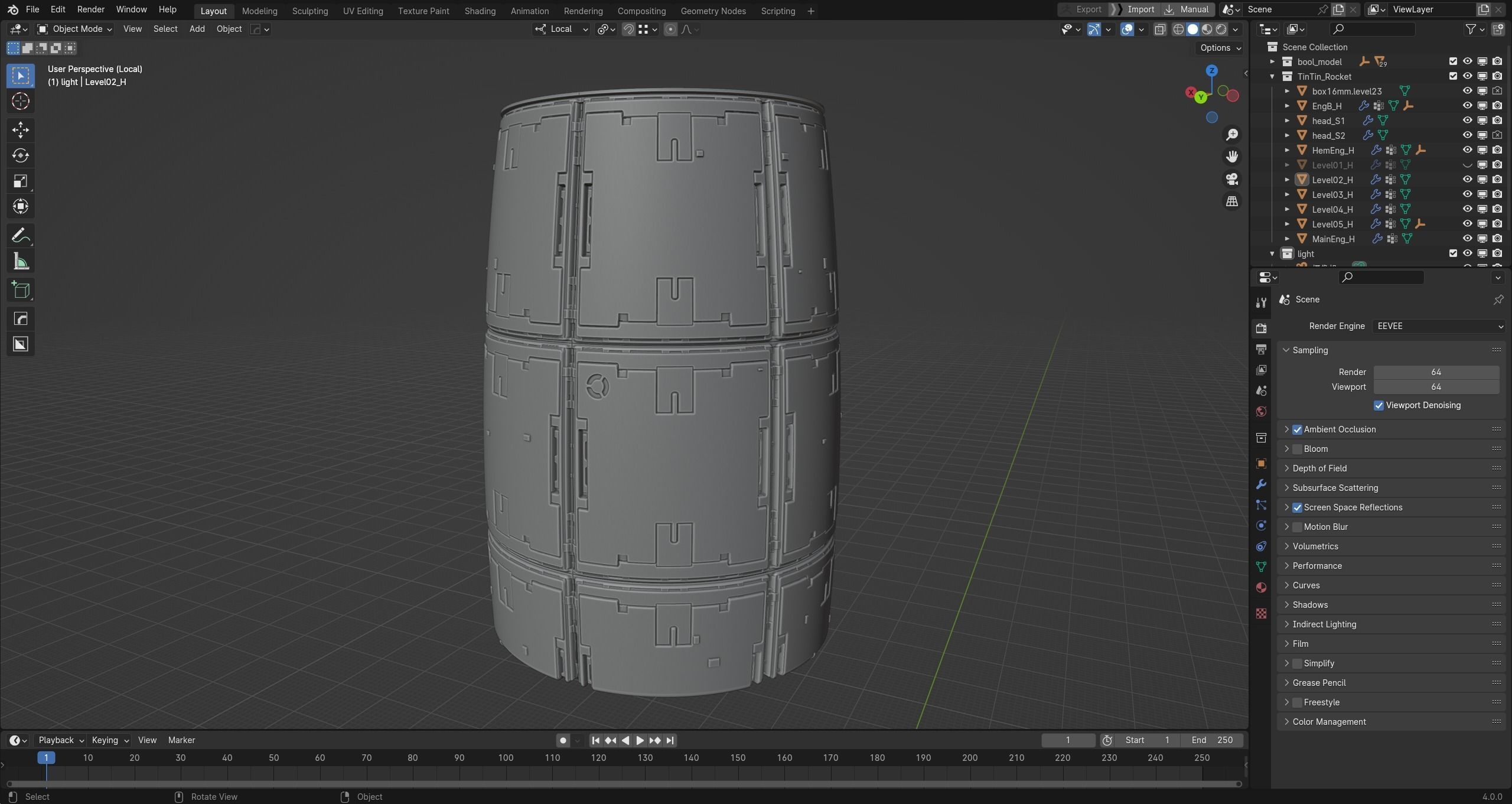Activate the Annotate tool

click(x=21, y=236)
